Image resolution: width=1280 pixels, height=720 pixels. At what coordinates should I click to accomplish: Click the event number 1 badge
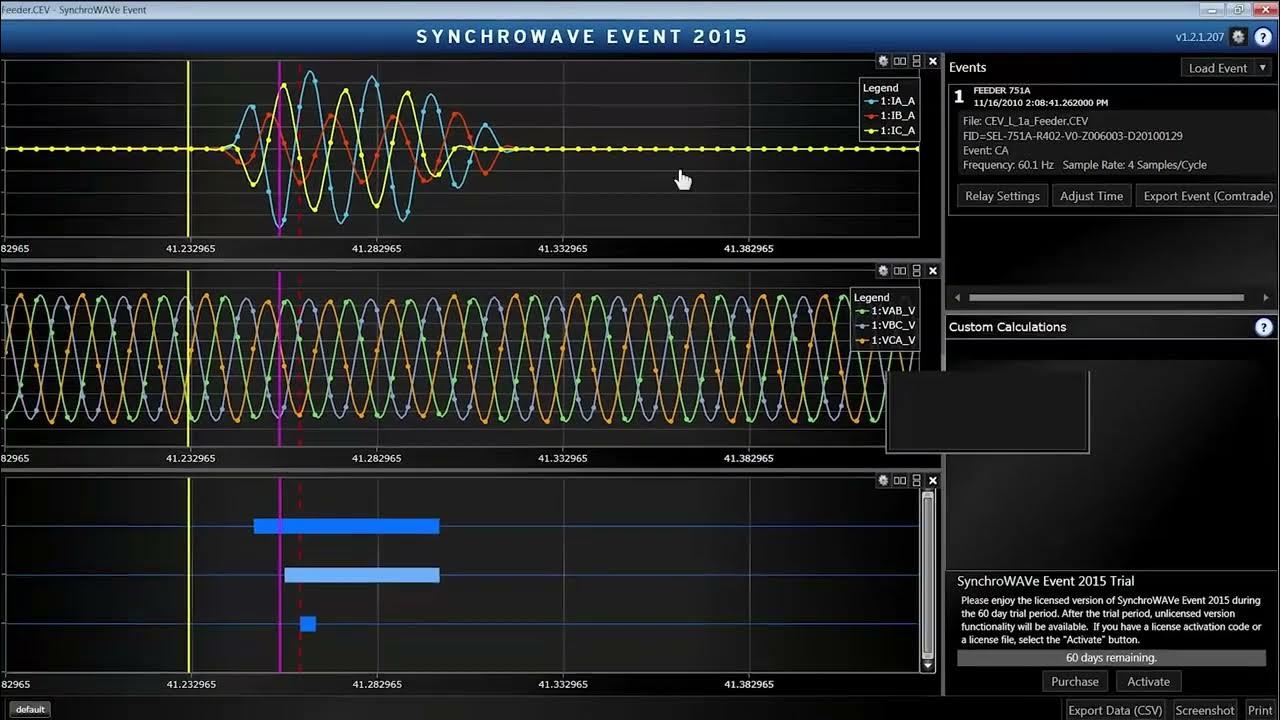959,97
